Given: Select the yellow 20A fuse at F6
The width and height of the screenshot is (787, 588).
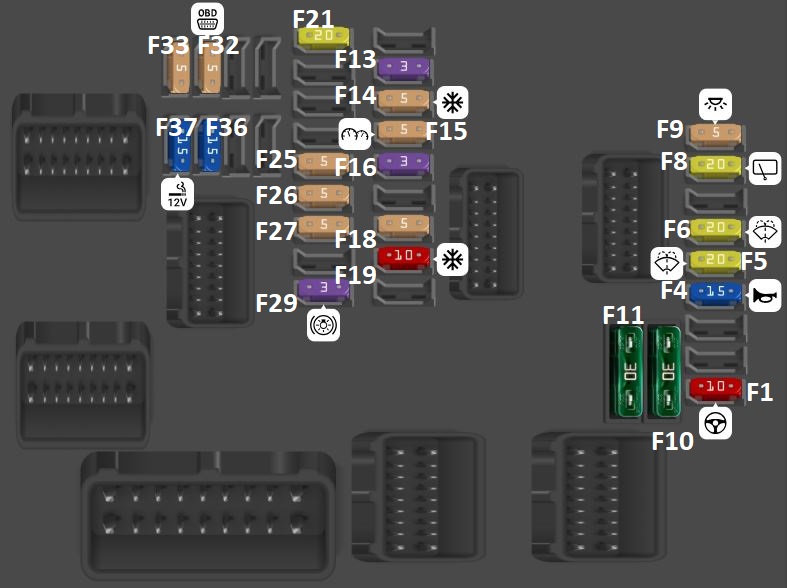Looking at the screenshot, I should (715, 228).
